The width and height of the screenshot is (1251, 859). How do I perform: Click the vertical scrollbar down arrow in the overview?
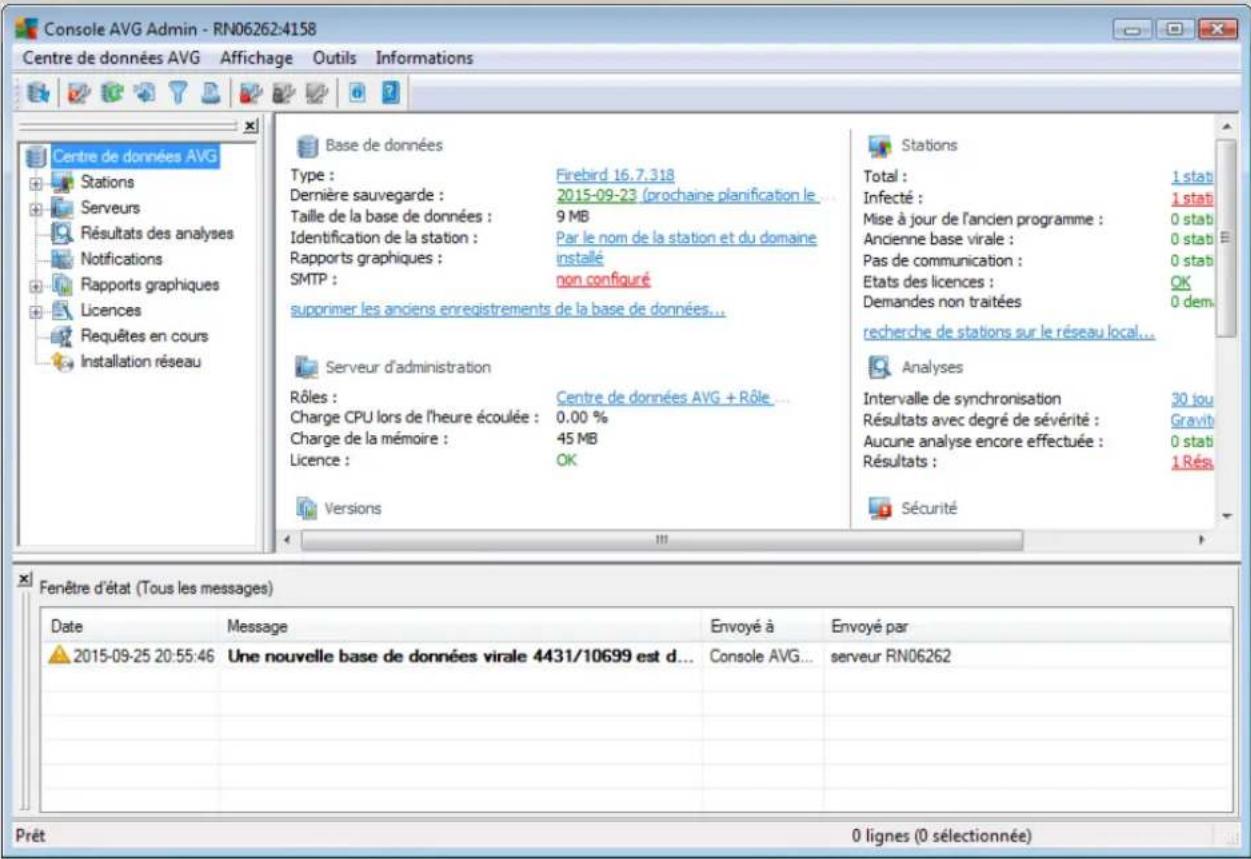point(1228,516)
